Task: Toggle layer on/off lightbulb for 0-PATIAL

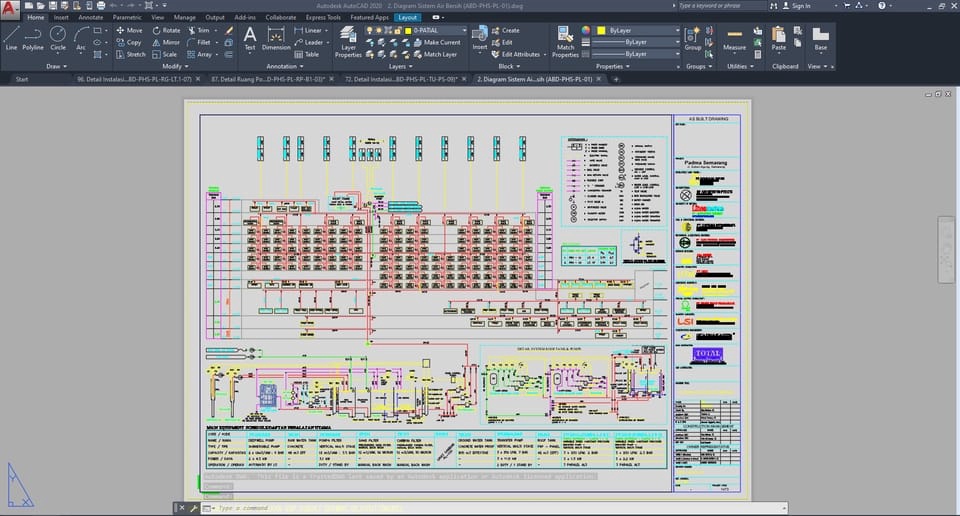Action: click(369, 30)
